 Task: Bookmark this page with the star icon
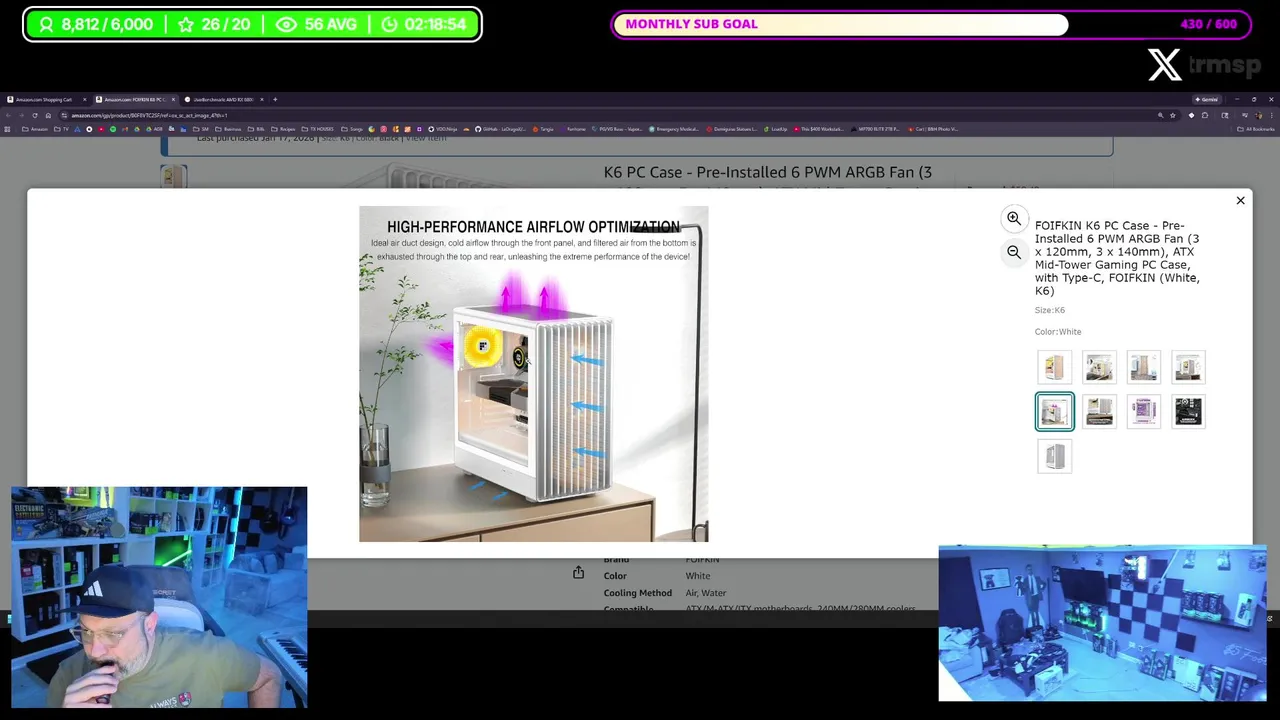click(x=1173, y=115)
